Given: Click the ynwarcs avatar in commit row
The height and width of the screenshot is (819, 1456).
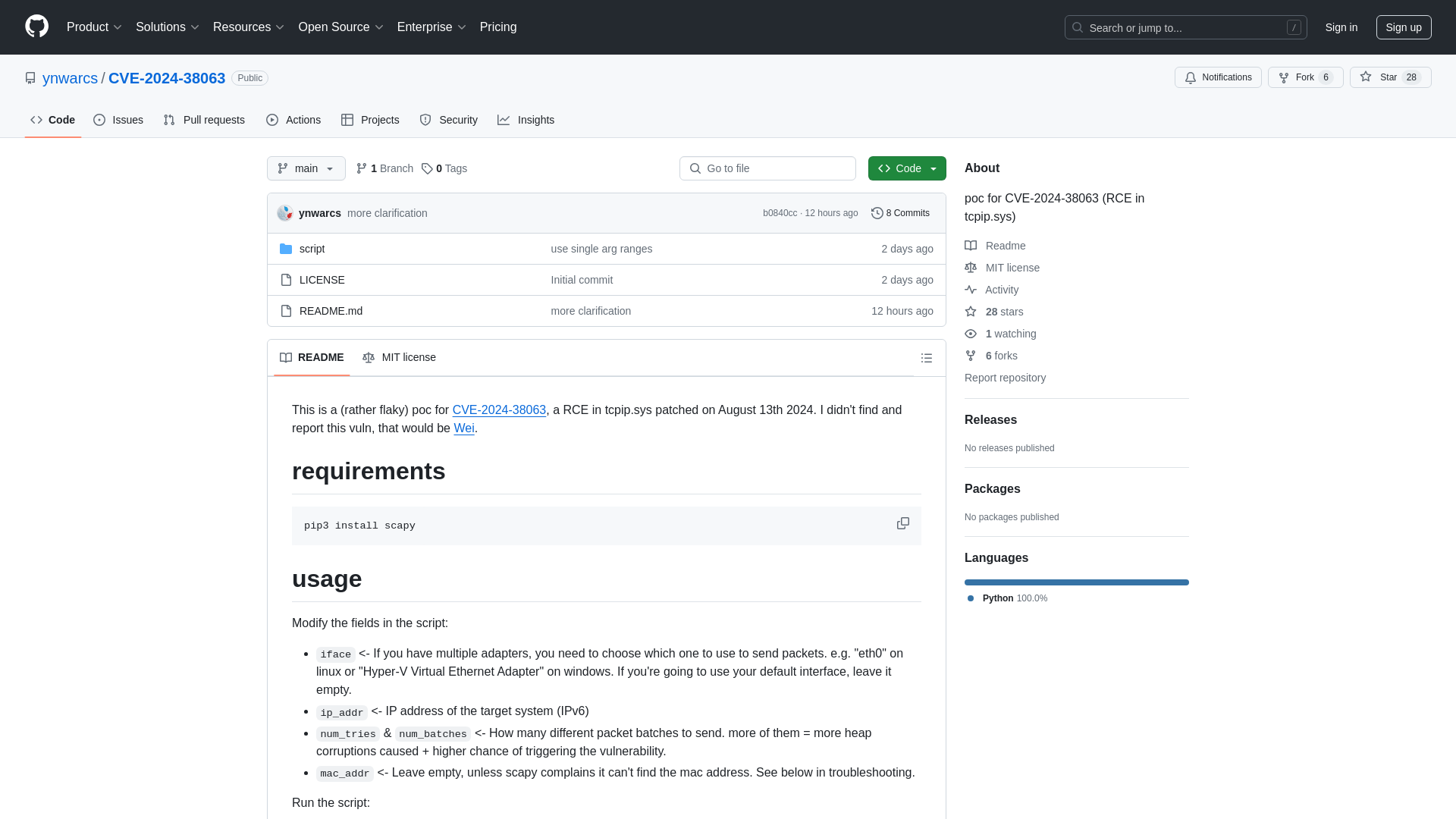Looking at the screenshot, I should coord(285,213).
